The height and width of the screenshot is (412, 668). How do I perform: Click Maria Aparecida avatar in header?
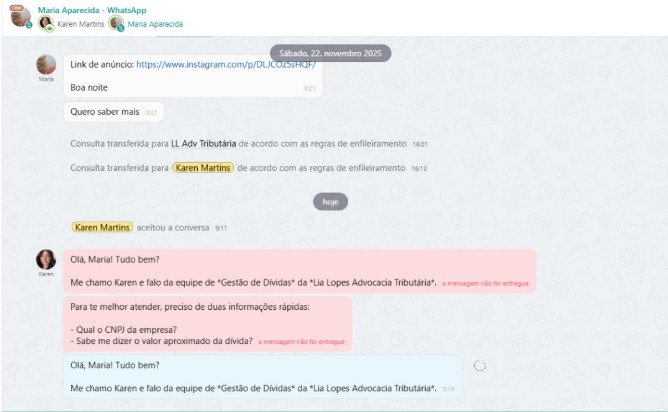116,23
